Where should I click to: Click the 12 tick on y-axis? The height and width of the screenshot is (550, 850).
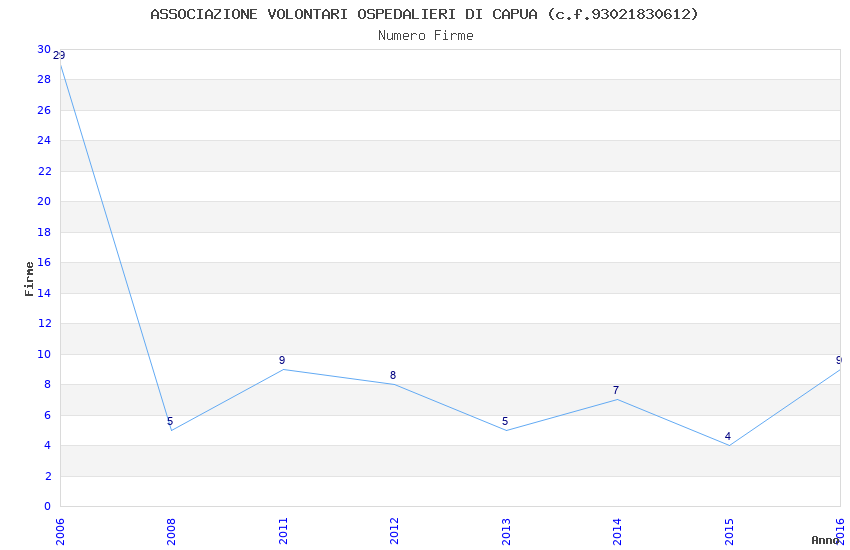click(44, 323)
